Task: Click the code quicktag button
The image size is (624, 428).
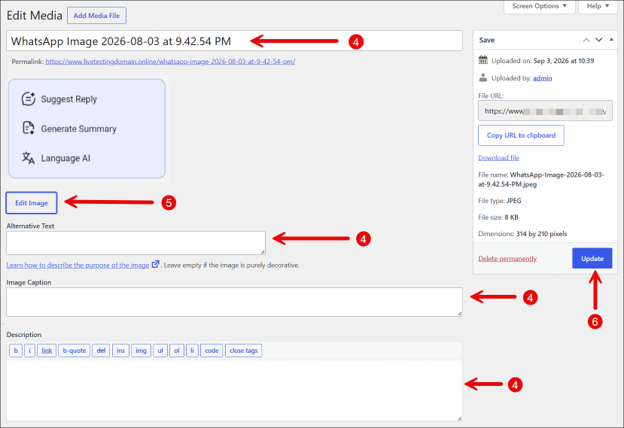Action: click(212, 351)
